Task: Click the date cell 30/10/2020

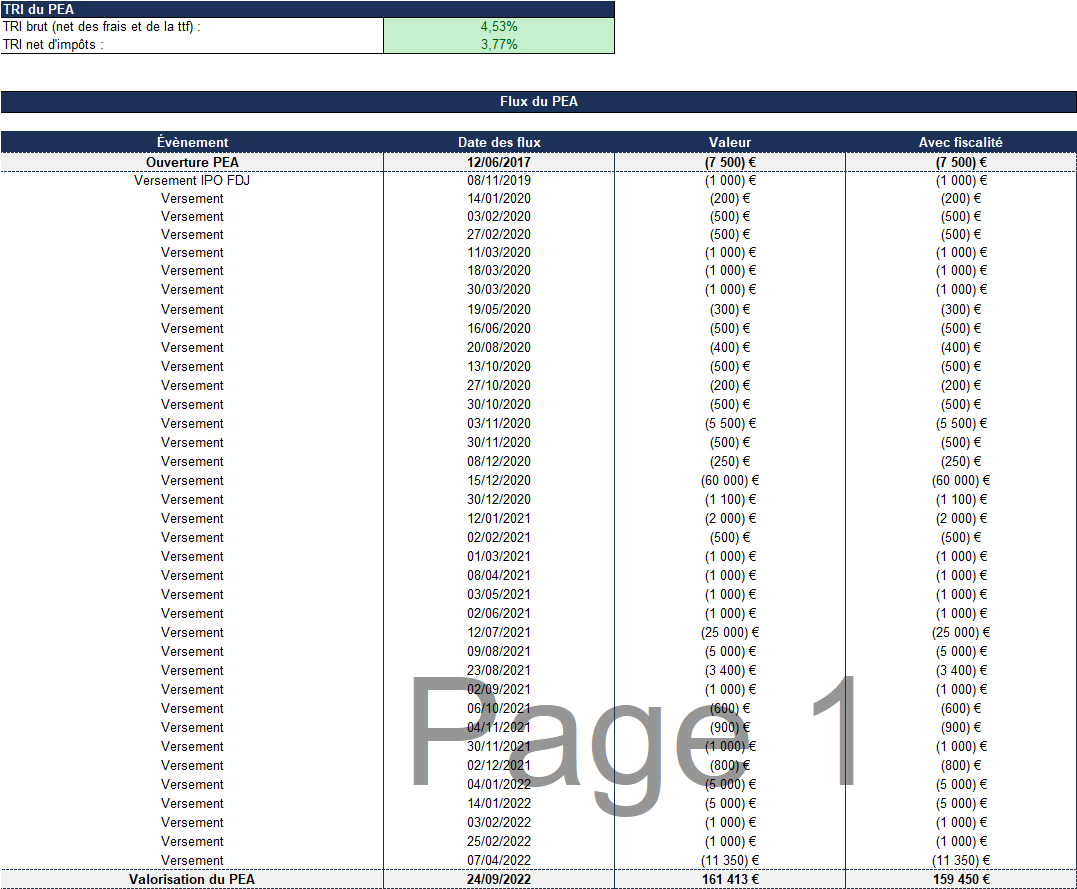Action: (x=499, y=405)
